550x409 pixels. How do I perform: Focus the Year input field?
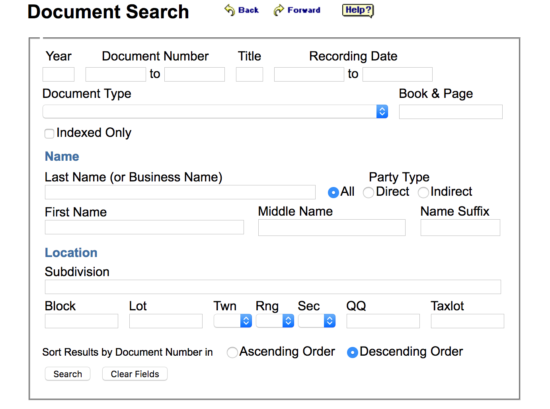coord(58,74)
